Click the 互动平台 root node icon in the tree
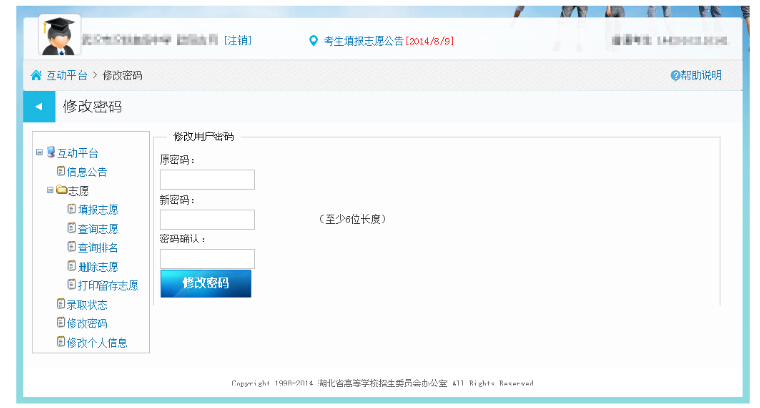The width and height of the screenshot is (760, 408). (51, 153)
